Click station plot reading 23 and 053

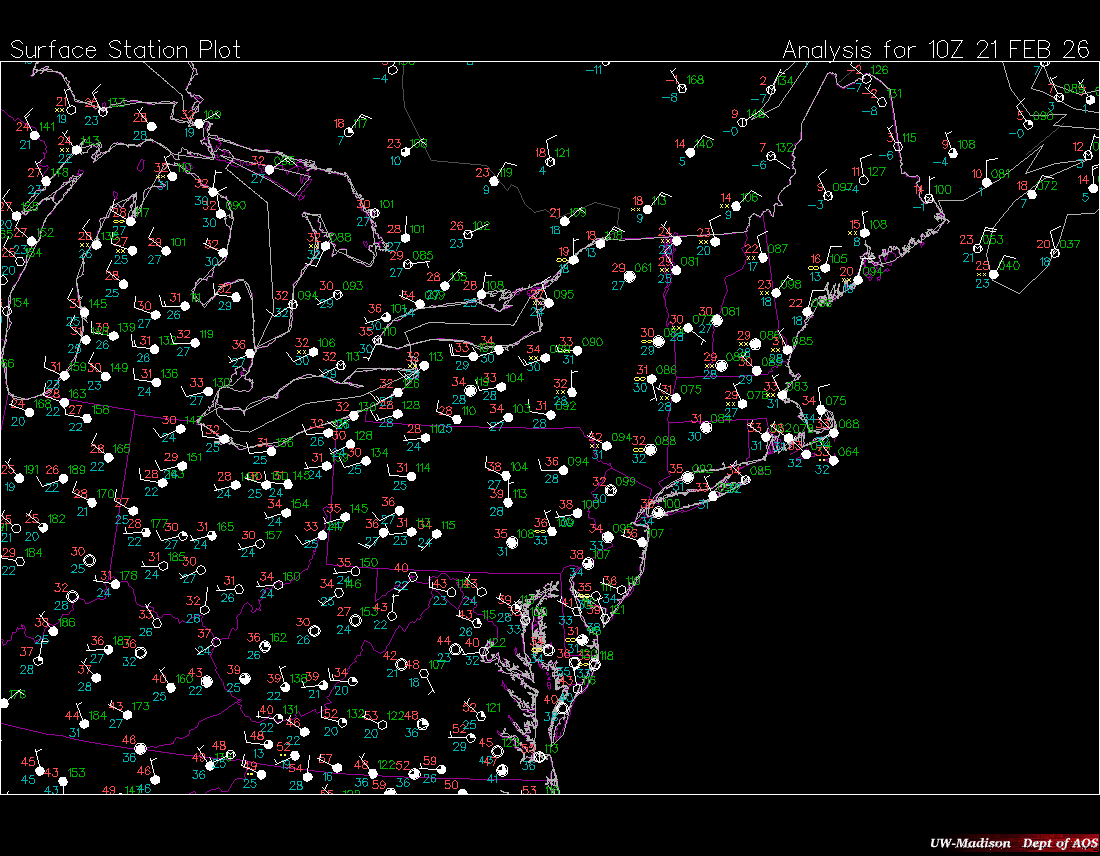pyautogui.click(x=979, y=248)
